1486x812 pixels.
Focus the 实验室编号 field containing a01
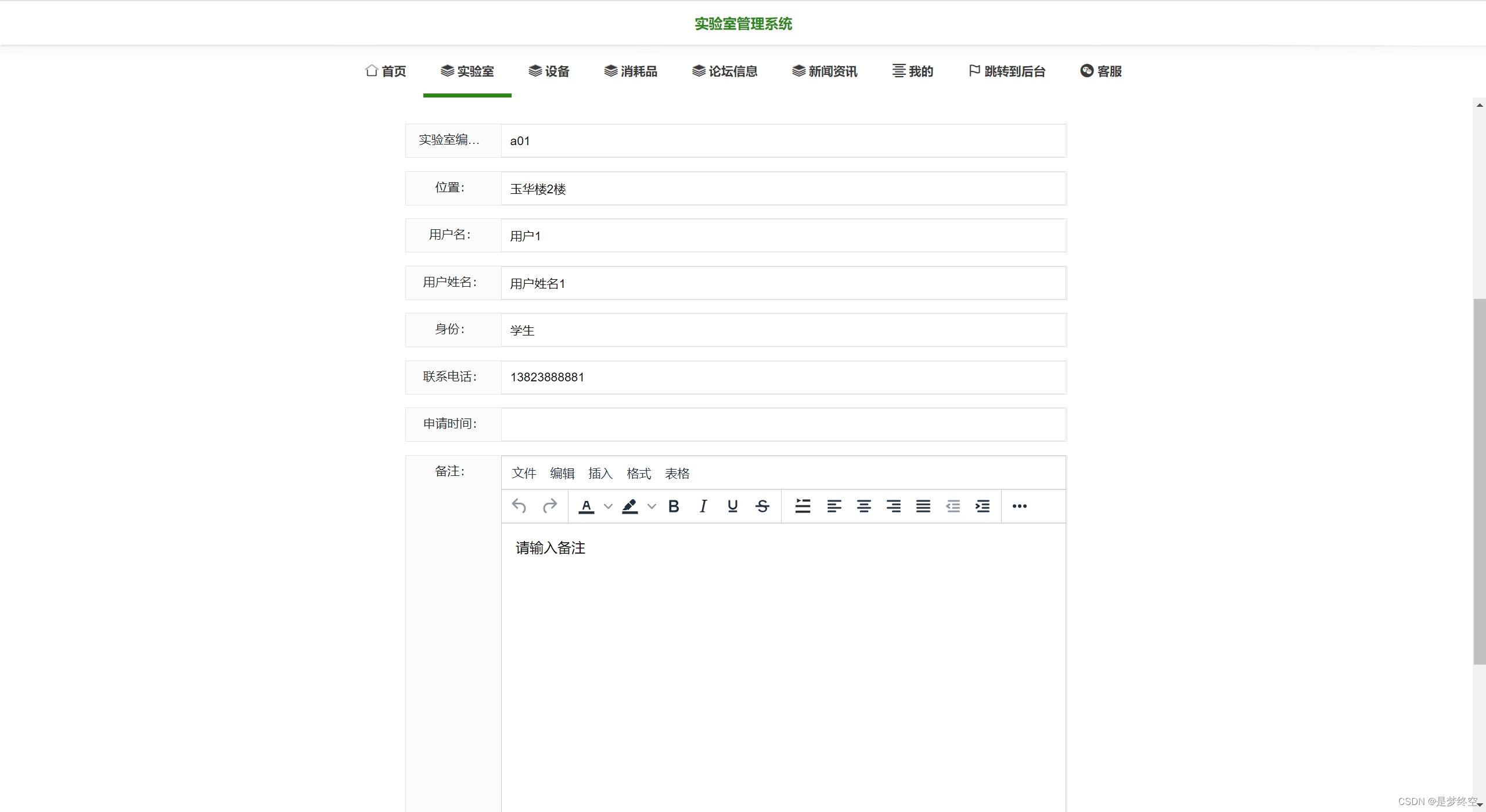pyautogui.click(x=783, y=140)
